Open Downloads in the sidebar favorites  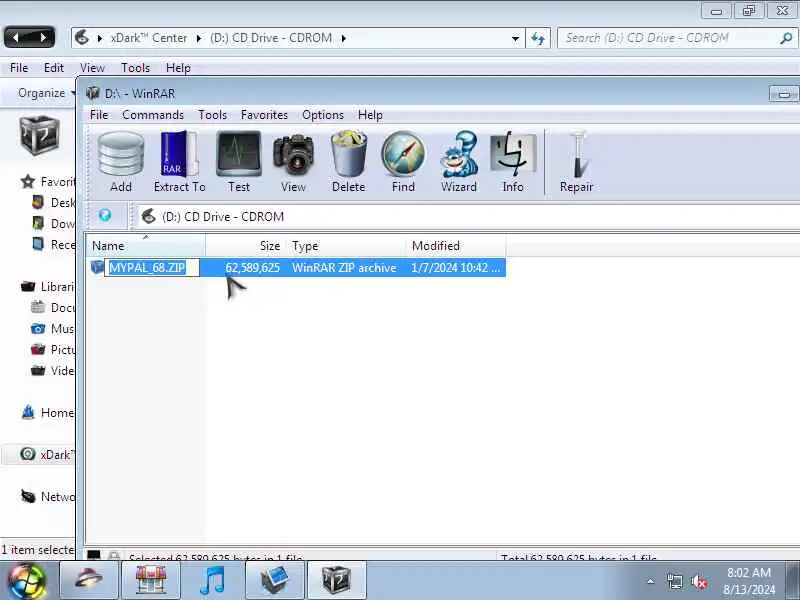point(54,223)
